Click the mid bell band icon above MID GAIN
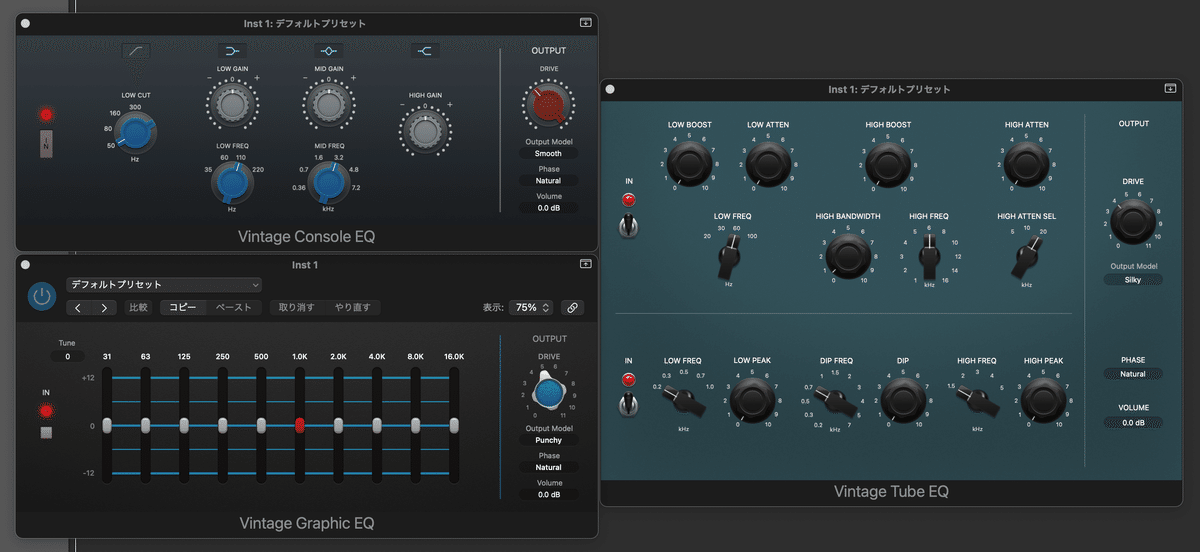This screenshot has width=1200, height=552. pyautogui.click(x=329, y=51)
